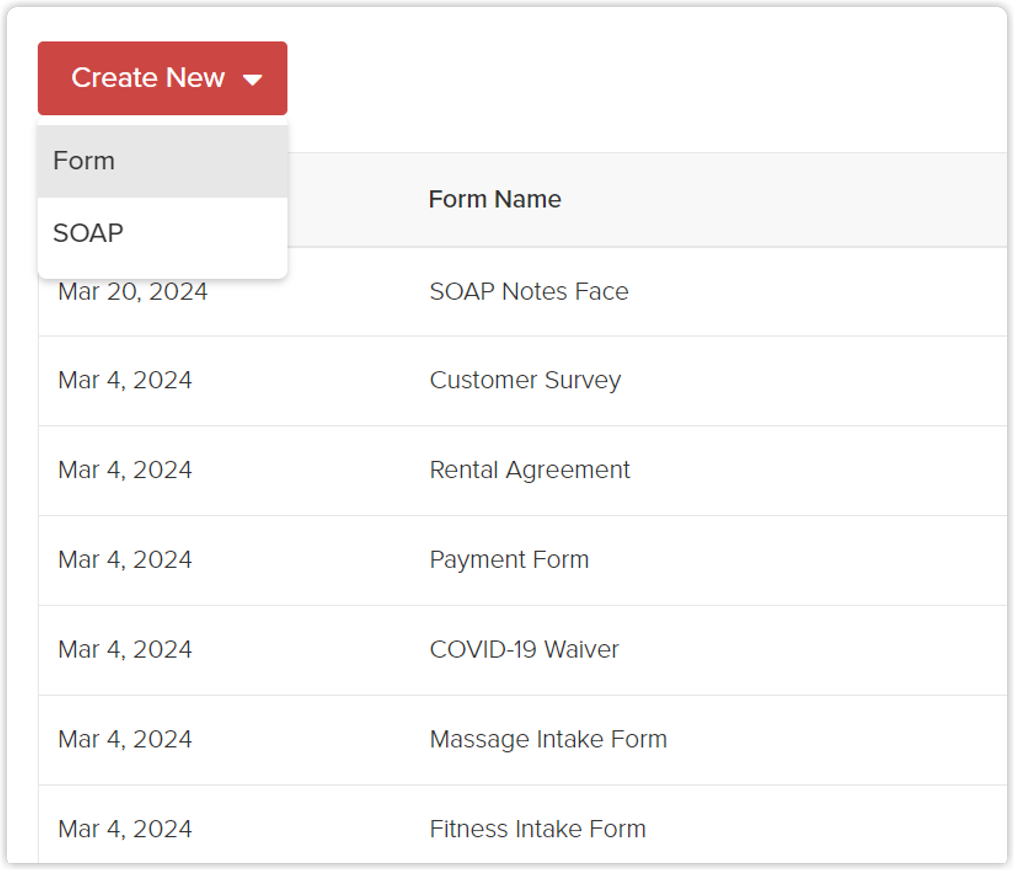This screenshot has width=1015, height=876.
Task: Click the Mar 20, 2024 date cell
Action: 133,292
